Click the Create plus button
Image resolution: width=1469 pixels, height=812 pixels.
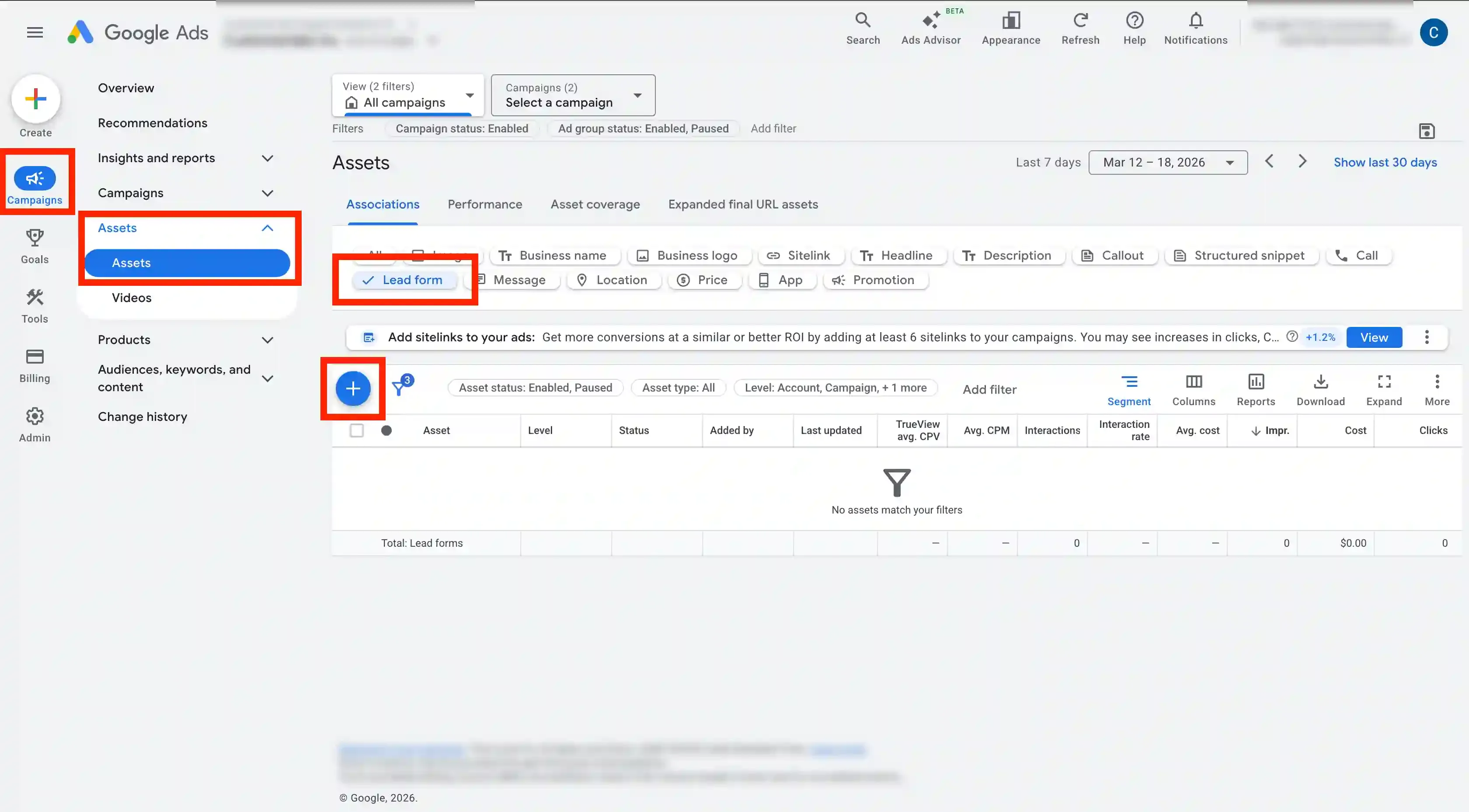[x=35, y=99]
